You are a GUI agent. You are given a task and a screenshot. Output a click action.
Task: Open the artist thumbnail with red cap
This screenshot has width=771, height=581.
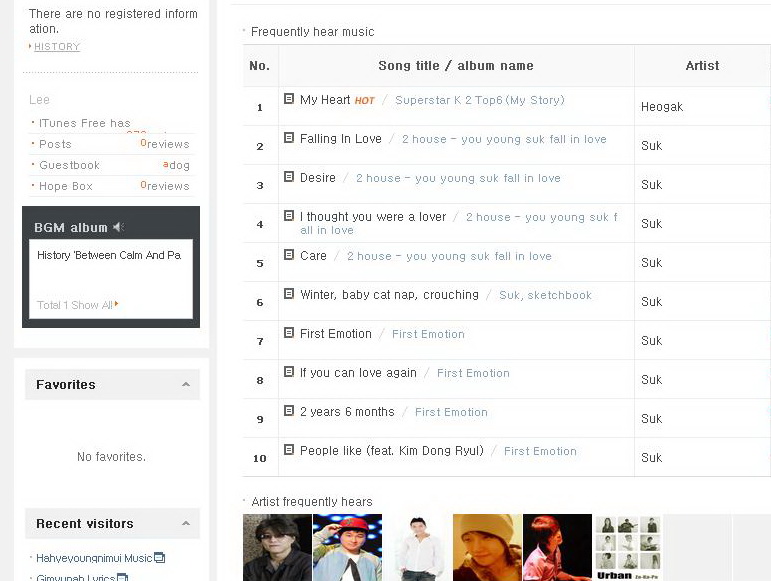coord(347,548)
